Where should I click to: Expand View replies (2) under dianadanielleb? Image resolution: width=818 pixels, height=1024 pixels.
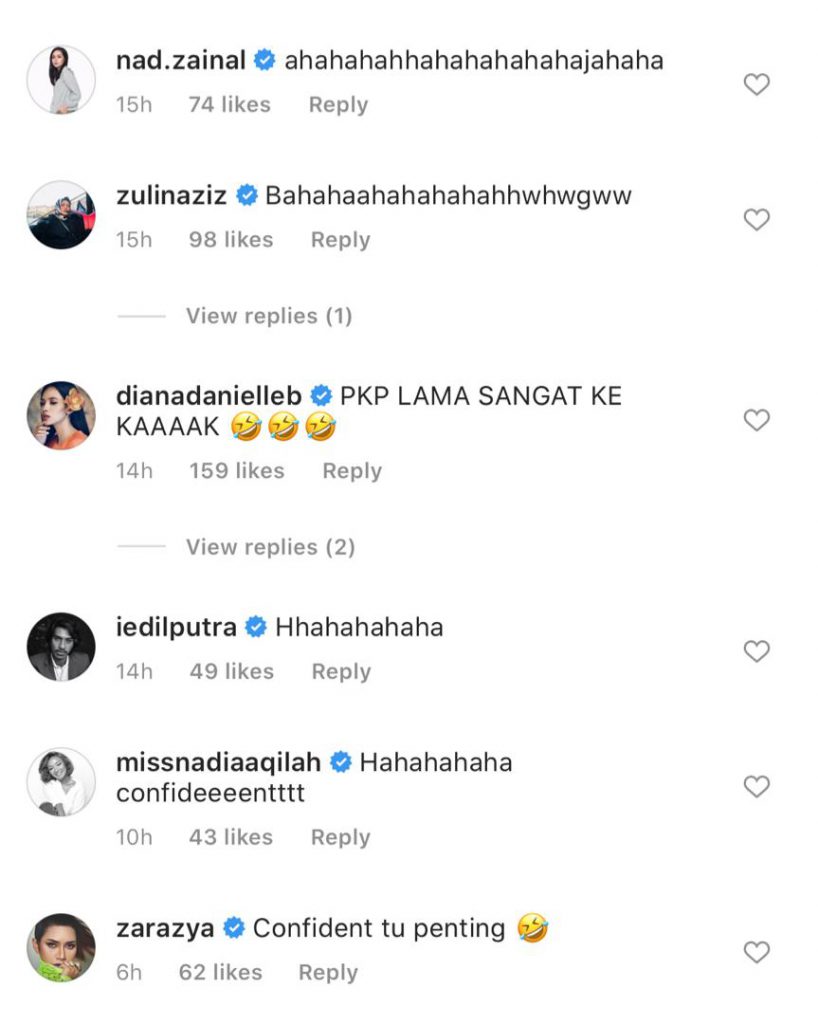[270, 547]
